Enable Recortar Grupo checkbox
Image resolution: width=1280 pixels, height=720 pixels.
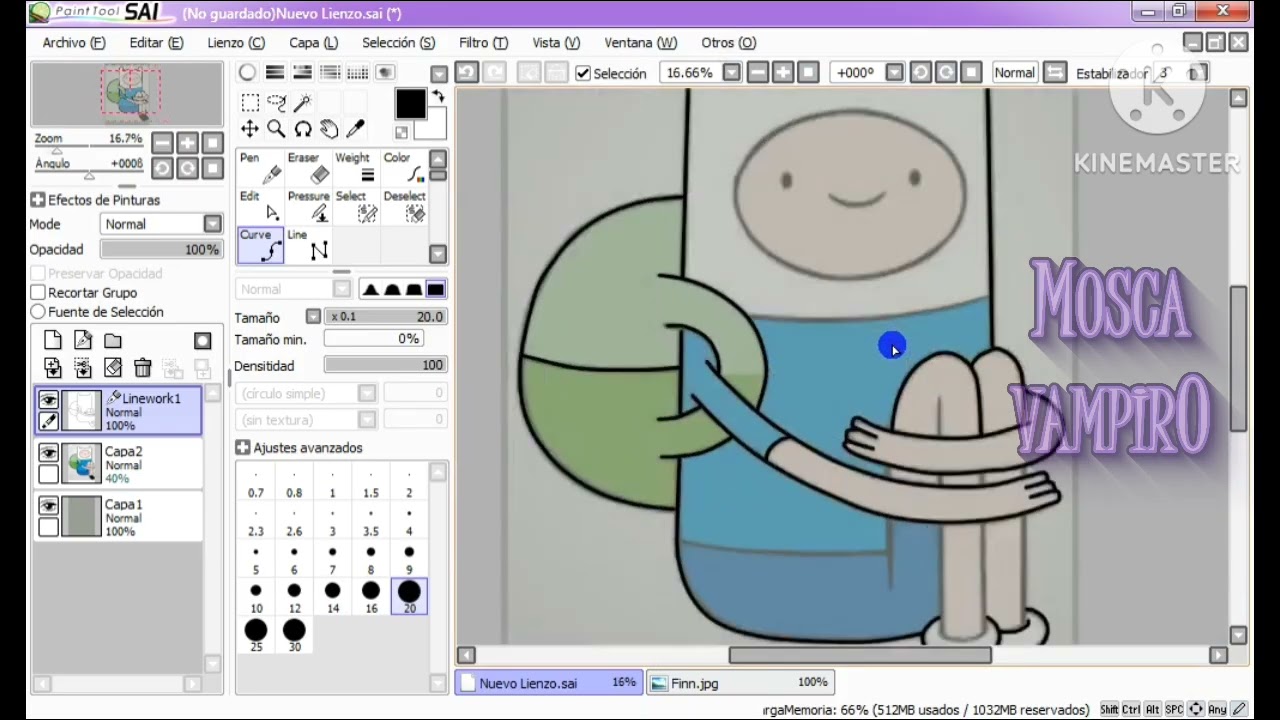coord(38,292)
